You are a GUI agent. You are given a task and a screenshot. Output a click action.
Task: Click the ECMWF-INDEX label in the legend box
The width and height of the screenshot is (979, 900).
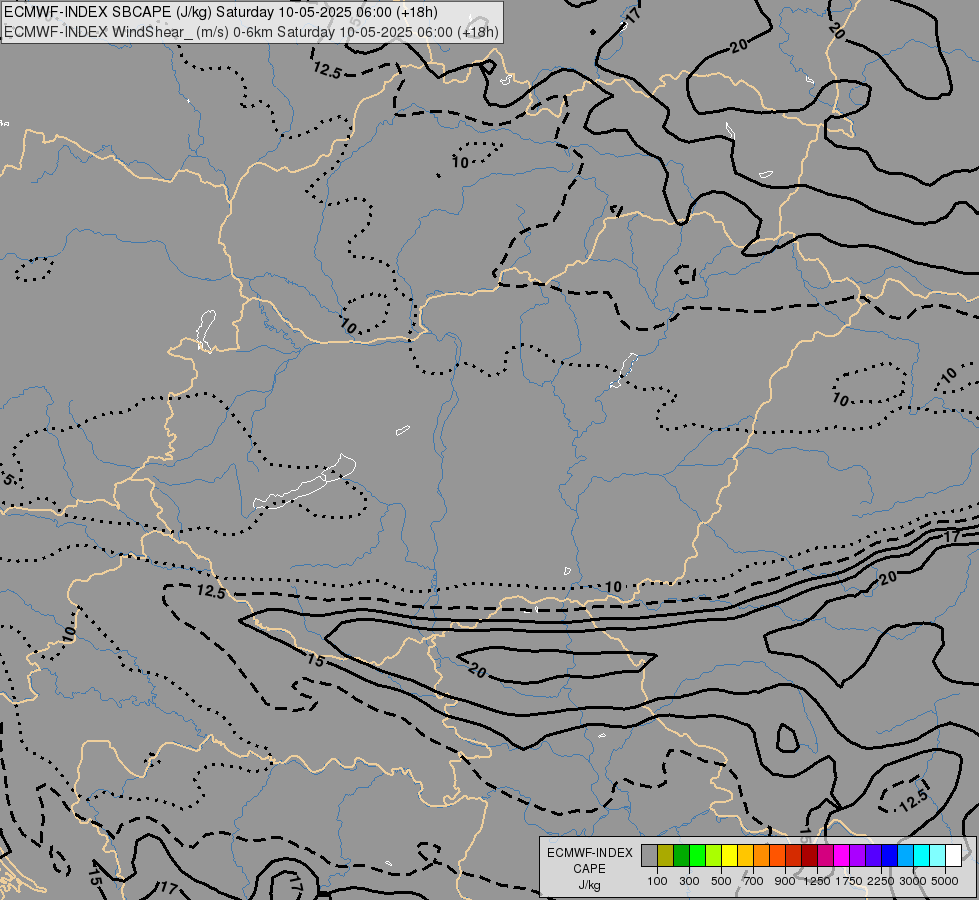click(x=590, y=853)
